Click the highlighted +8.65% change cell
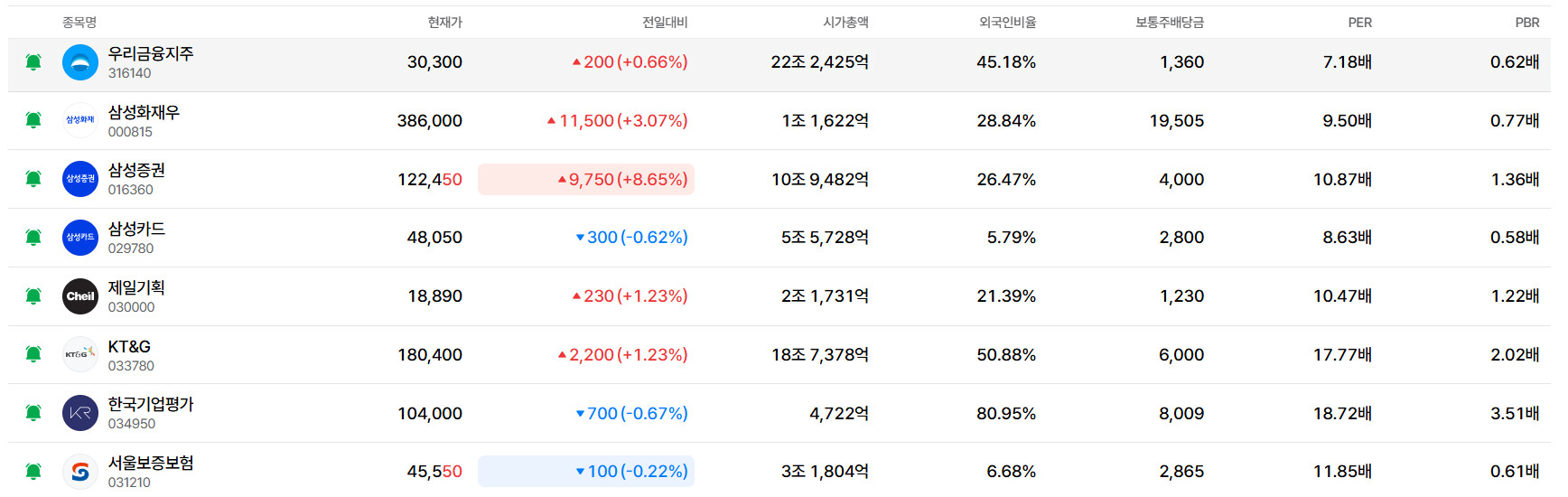 (586, 179)
